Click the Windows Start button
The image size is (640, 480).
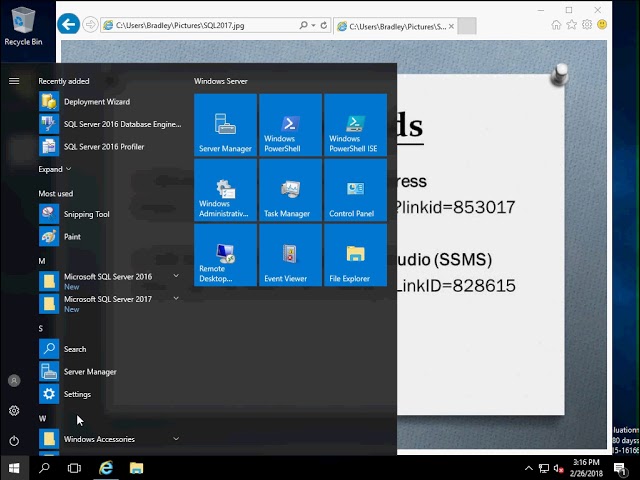pos(14,468)
